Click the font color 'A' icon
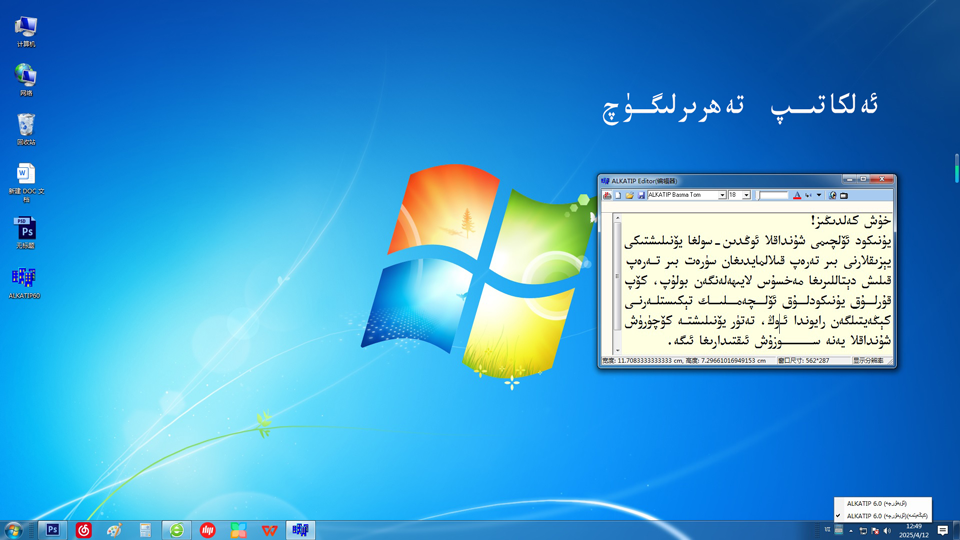The height and width of the screenshot is (540, 960). pos(797,196)
